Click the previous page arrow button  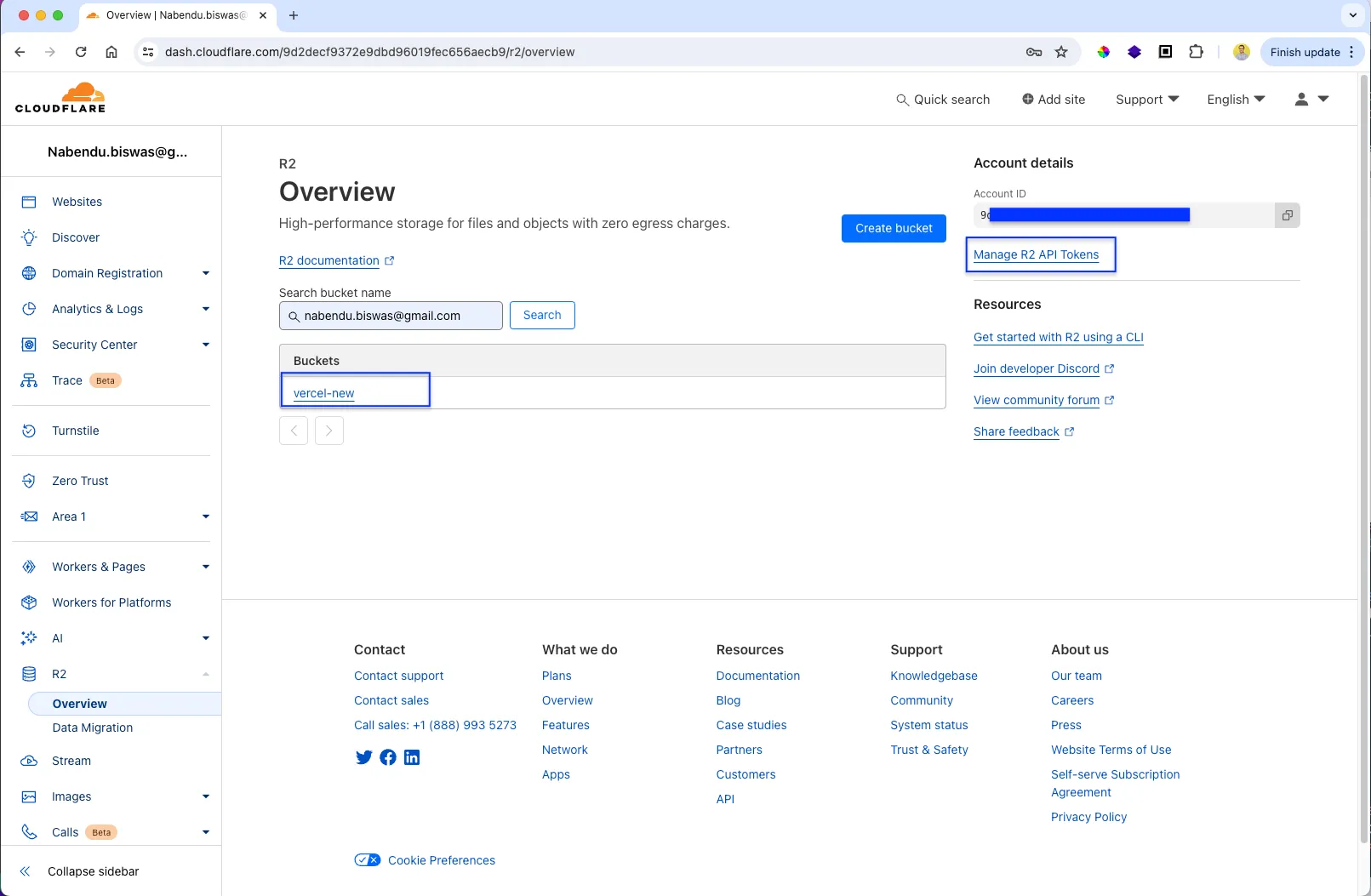(294, 431)
